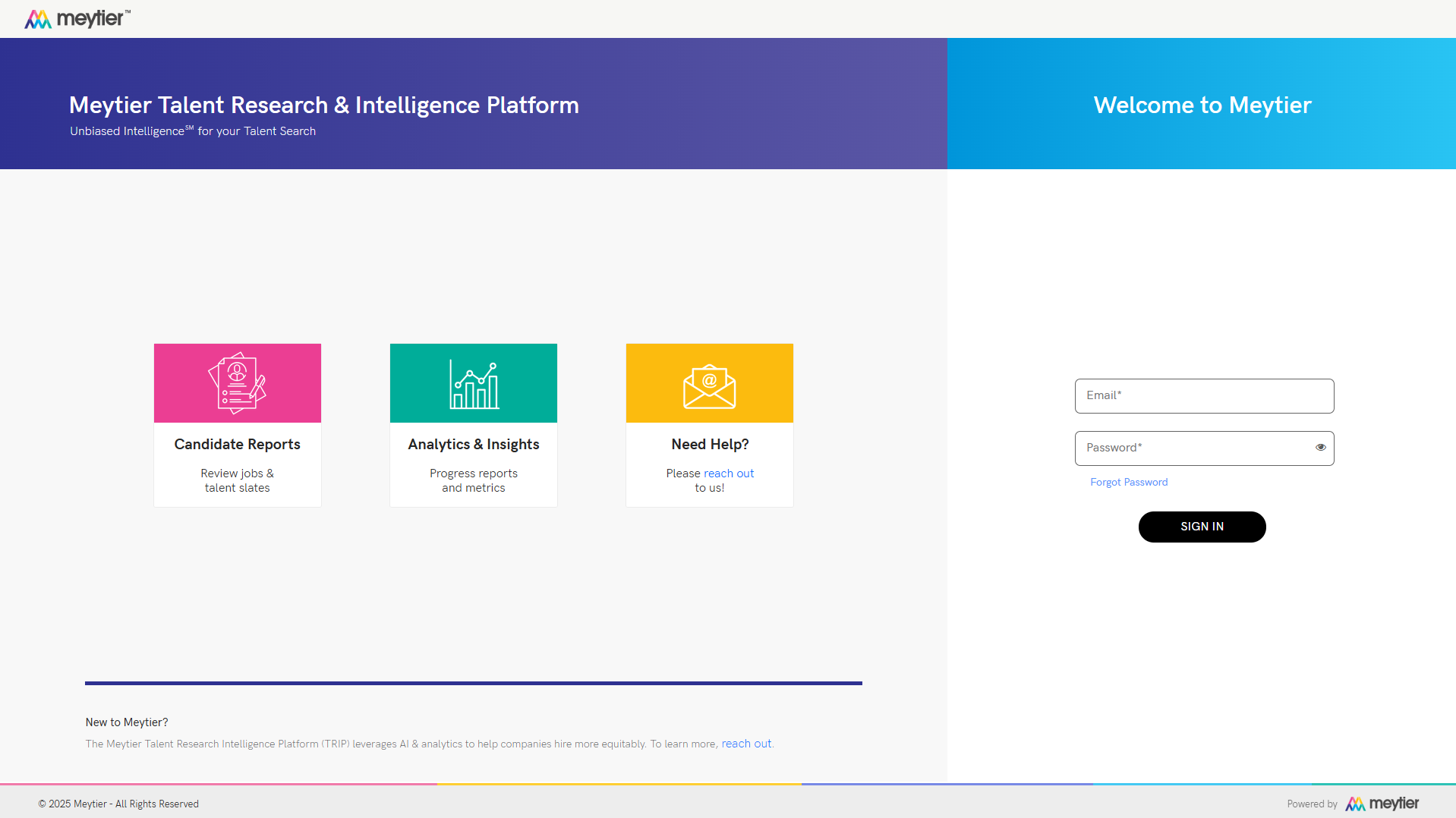Click the 'Unbiased Intelligence for your Talent Search' tagline
1456x818 pixels.
[x=193, y=131]
